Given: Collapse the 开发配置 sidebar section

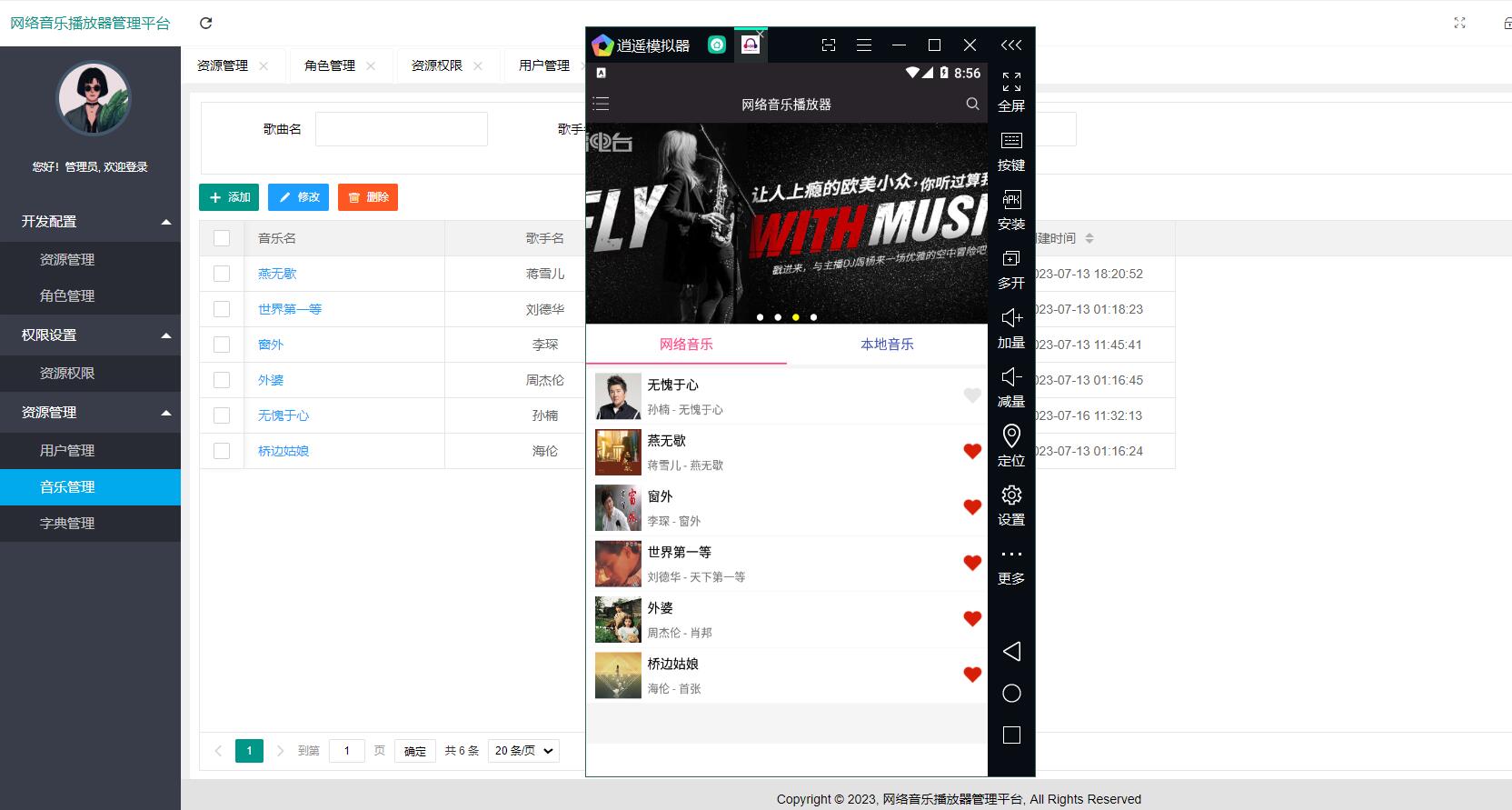Looking at the screenshot, I should (91, 222).
